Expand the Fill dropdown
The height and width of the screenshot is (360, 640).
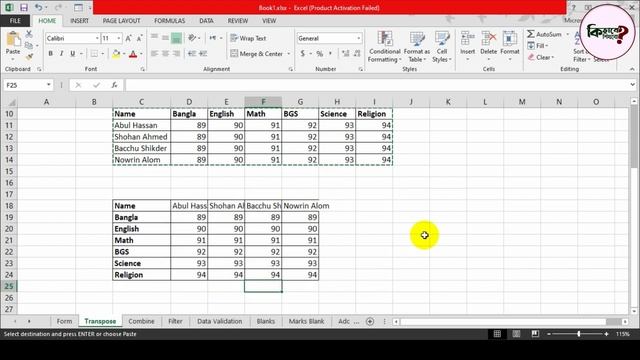click(547, 46)
